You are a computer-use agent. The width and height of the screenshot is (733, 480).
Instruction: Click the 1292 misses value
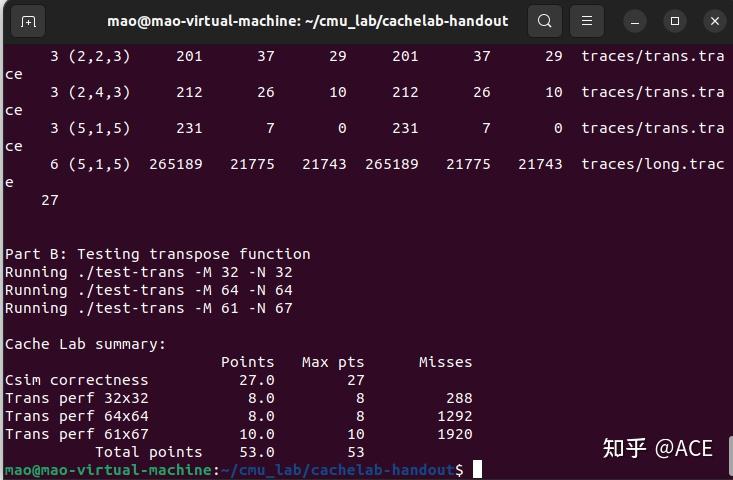455,416
